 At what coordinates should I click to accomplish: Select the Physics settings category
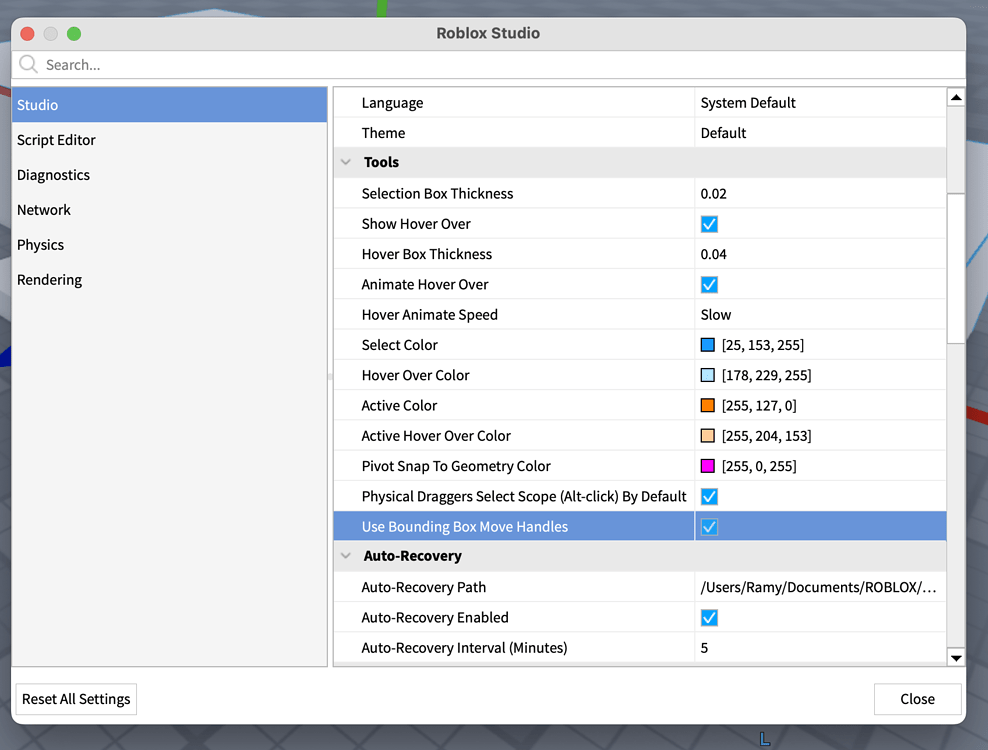(x=40, y=245)
